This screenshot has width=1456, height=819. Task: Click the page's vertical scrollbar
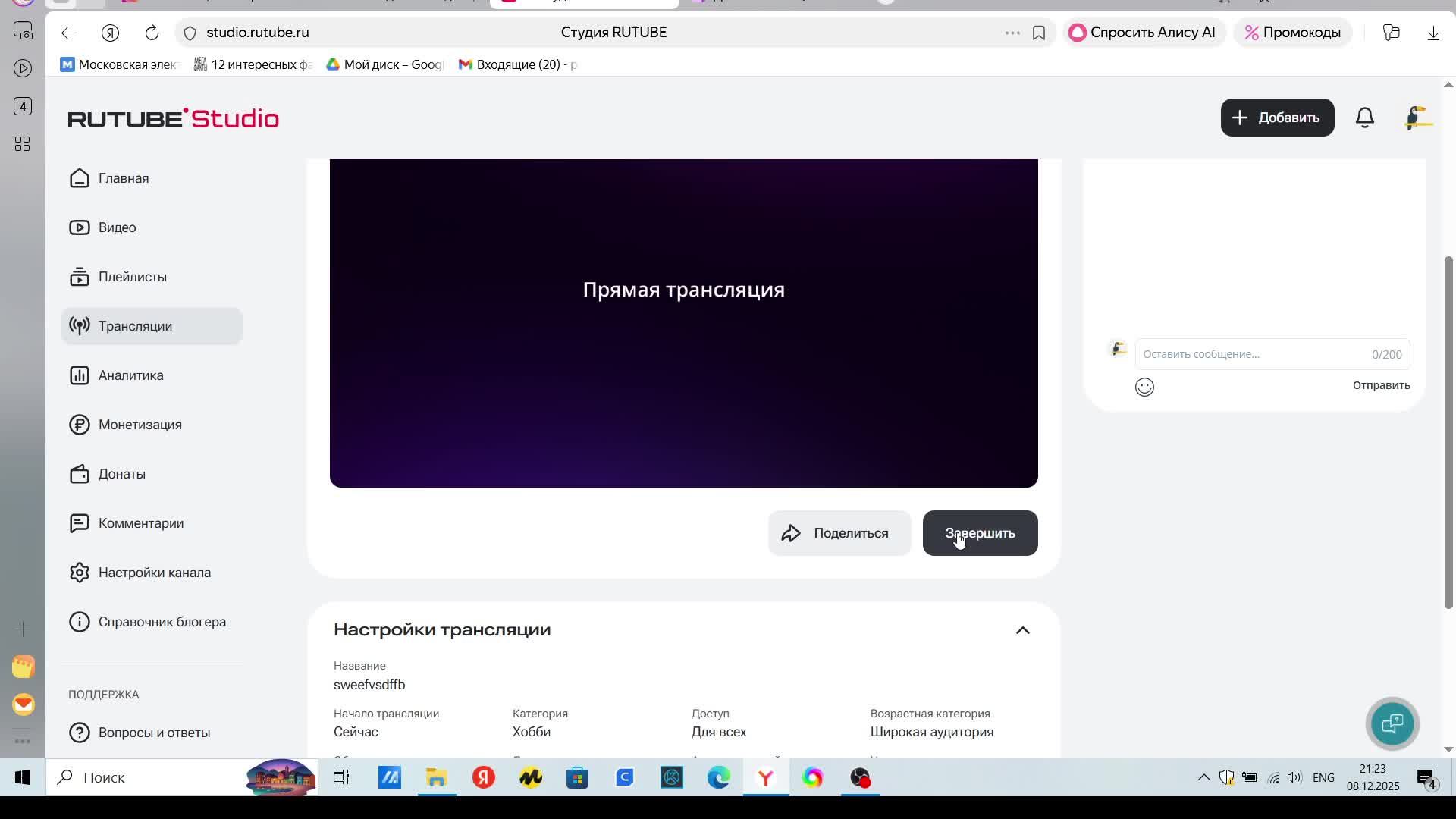click(x=1448, y=432)
